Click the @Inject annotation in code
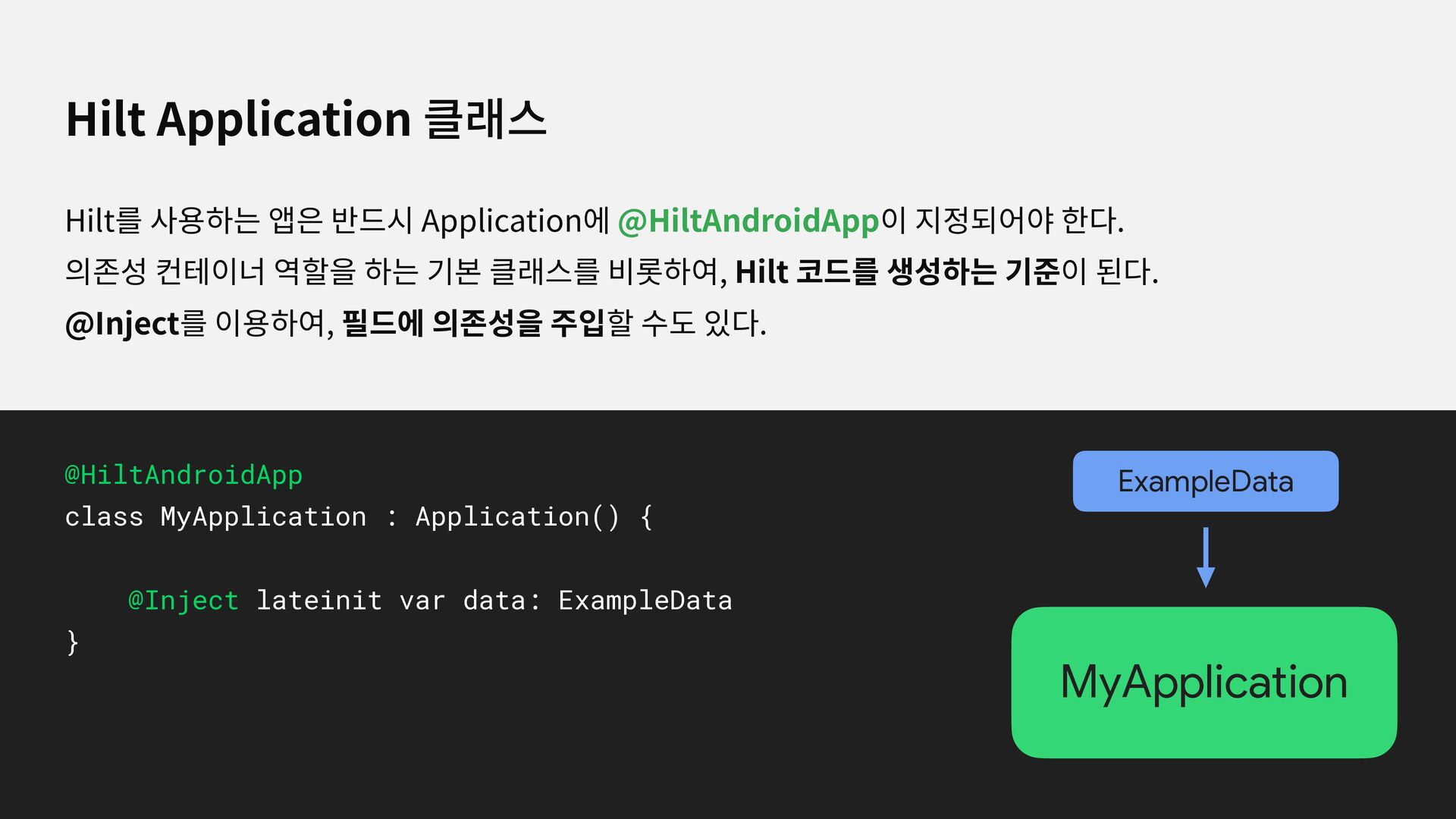Viewport: 1456px width, 819px height. click(x=184, y=600)
